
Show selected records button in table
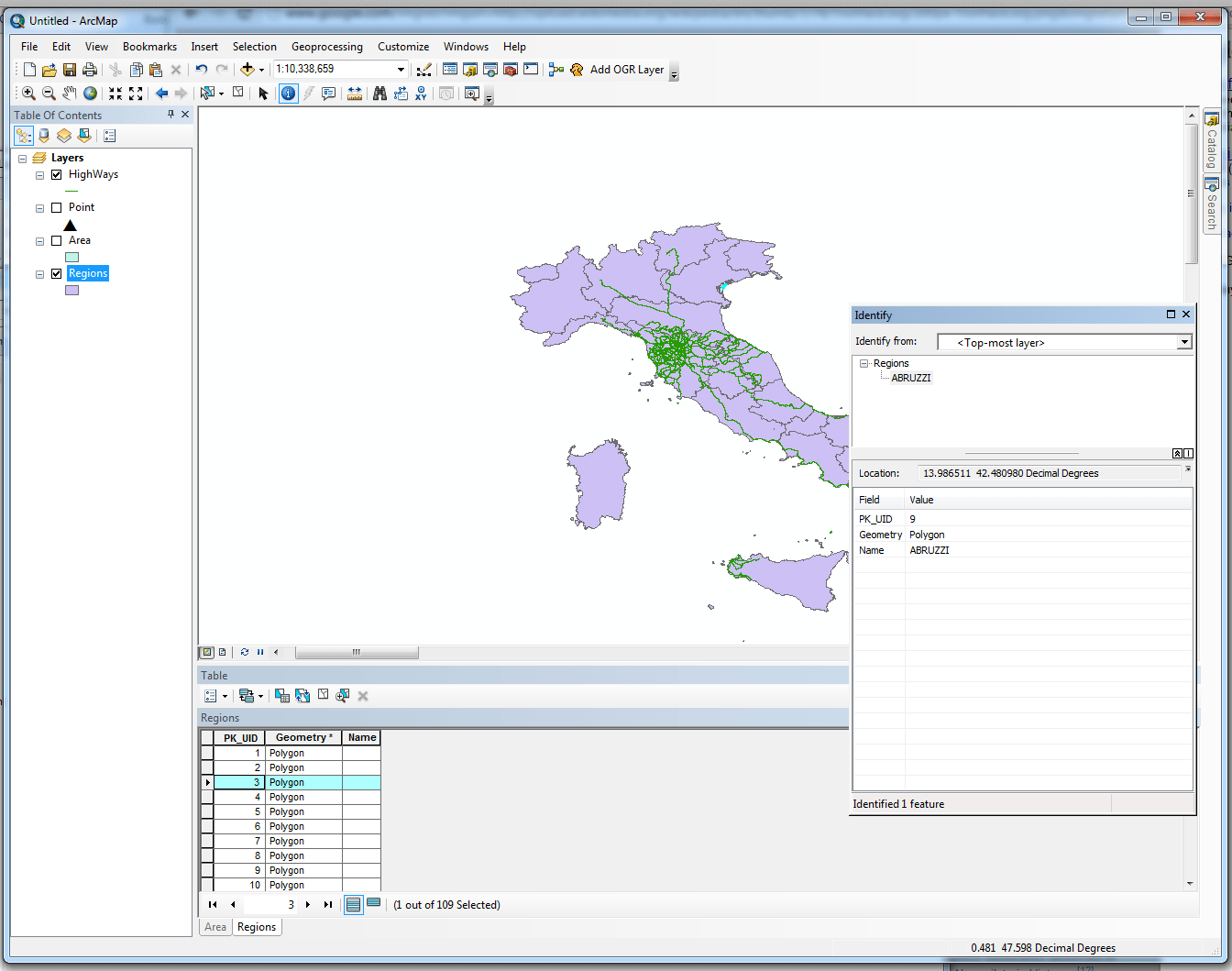[x=374, y=904]
